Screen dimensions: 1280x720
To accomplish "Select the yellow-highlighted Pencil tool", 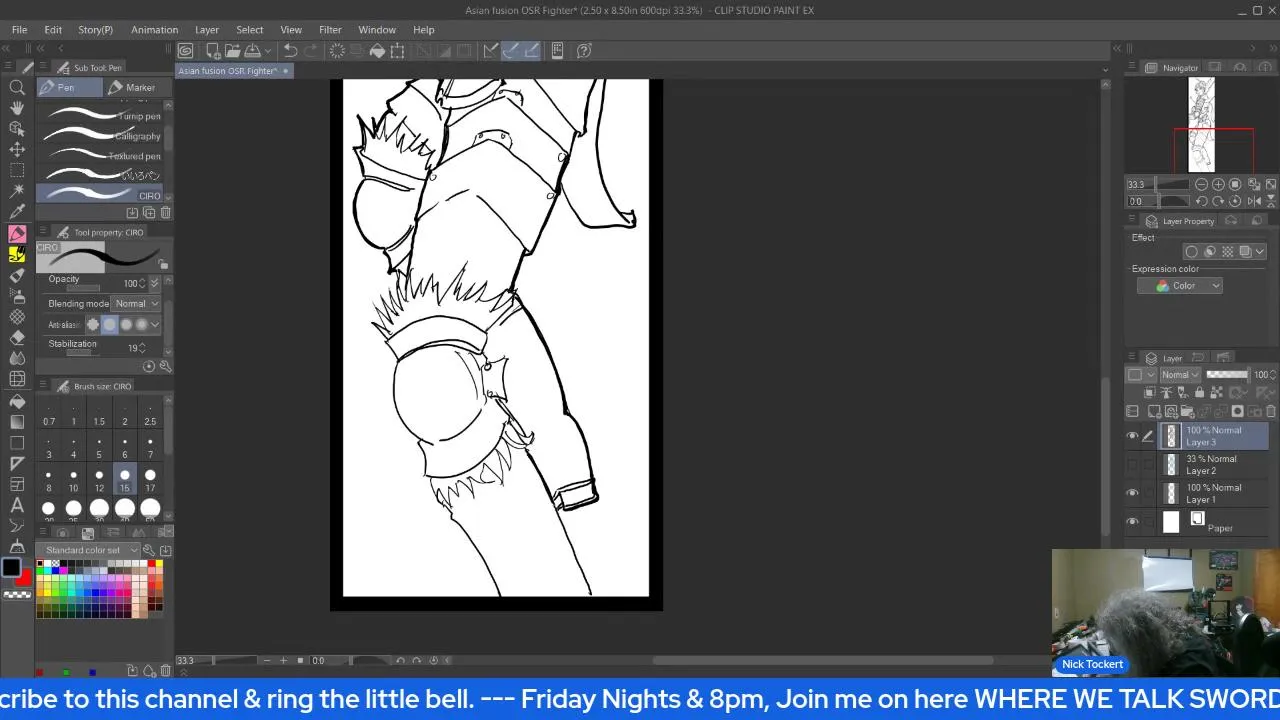I will pos(17,254).
